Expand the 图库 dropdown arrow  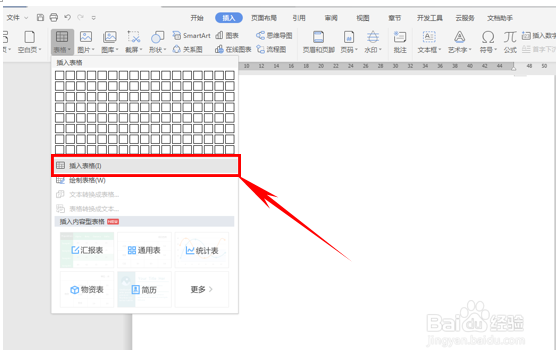click(x=117, y=50)
